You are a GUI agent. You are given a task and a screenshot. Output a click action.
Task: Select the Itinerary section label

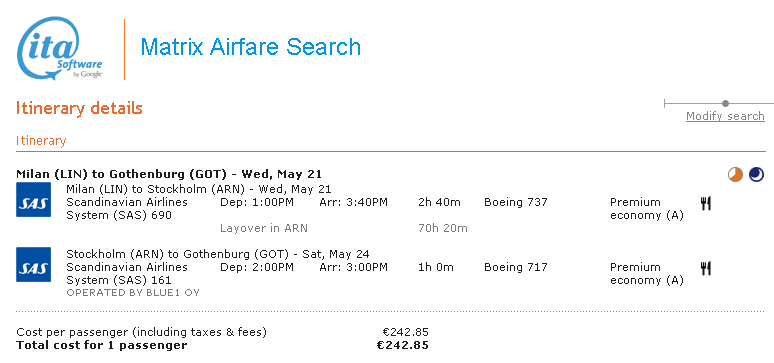point(41,141)
